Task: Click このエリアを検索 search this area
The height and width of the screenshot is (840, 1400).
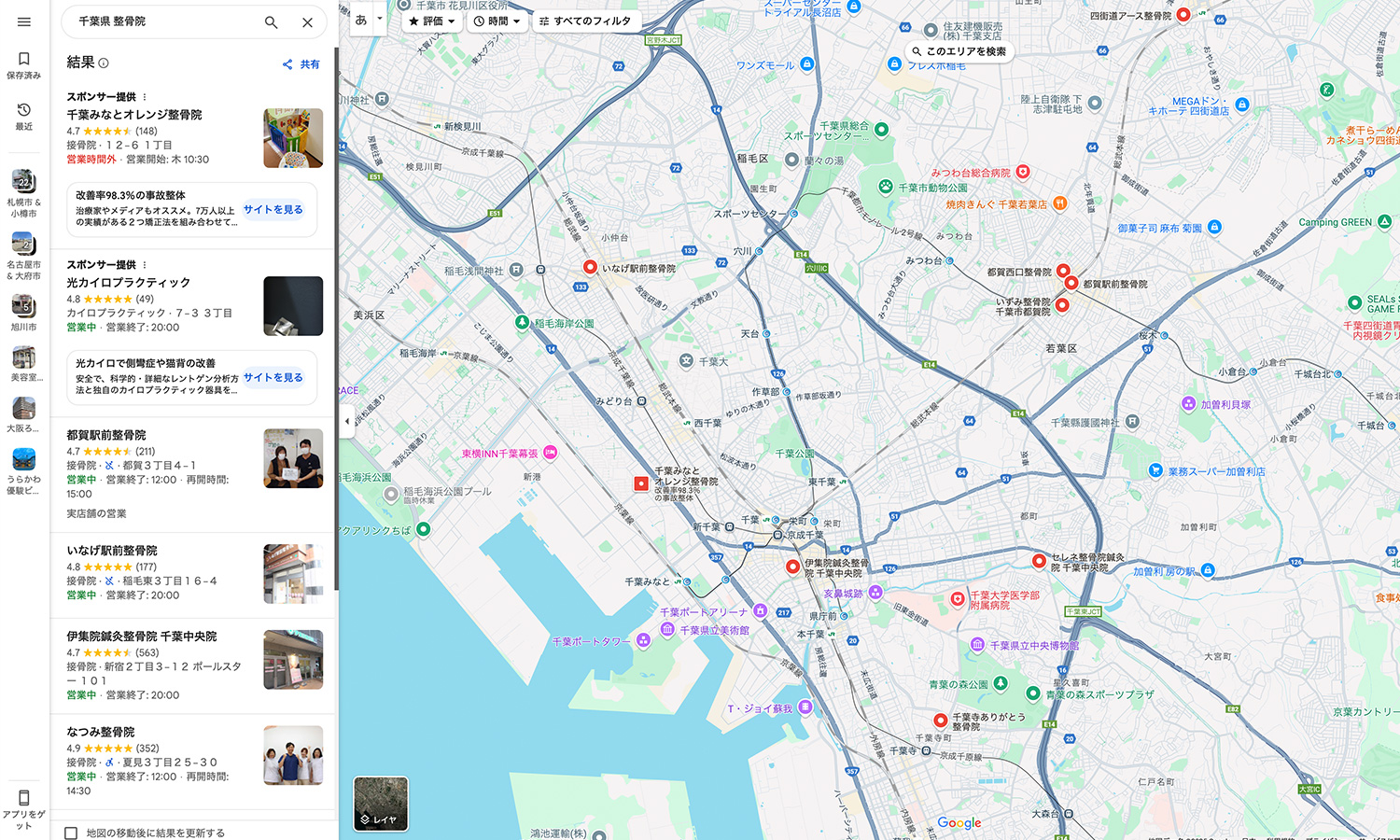Action: (x=959, y=51)
